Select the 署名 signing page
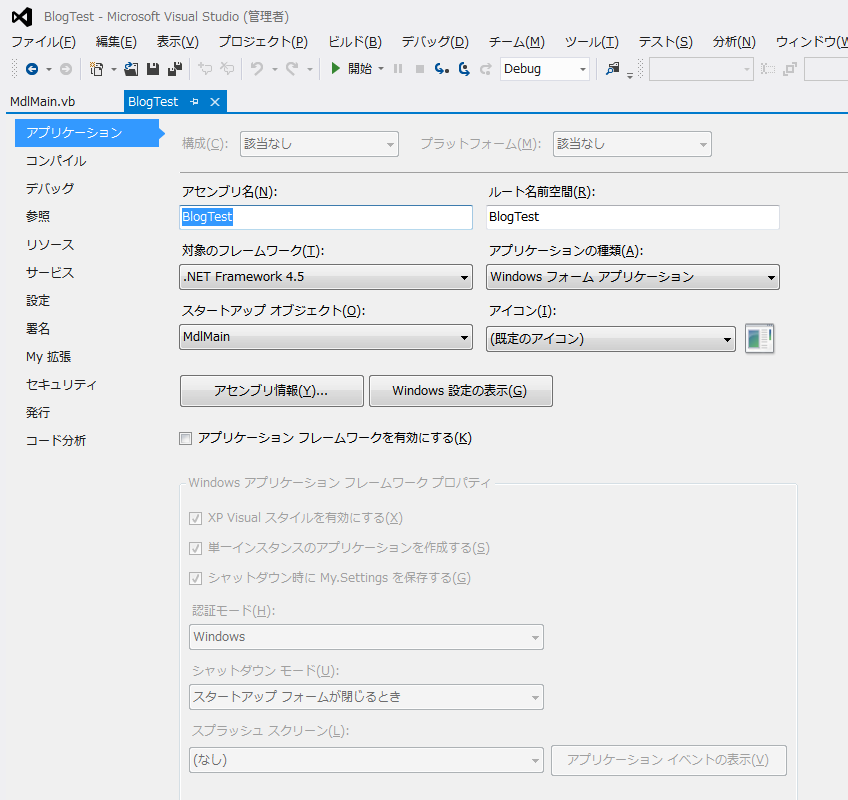This screenshot has height=800, width=848. point(38,328)
